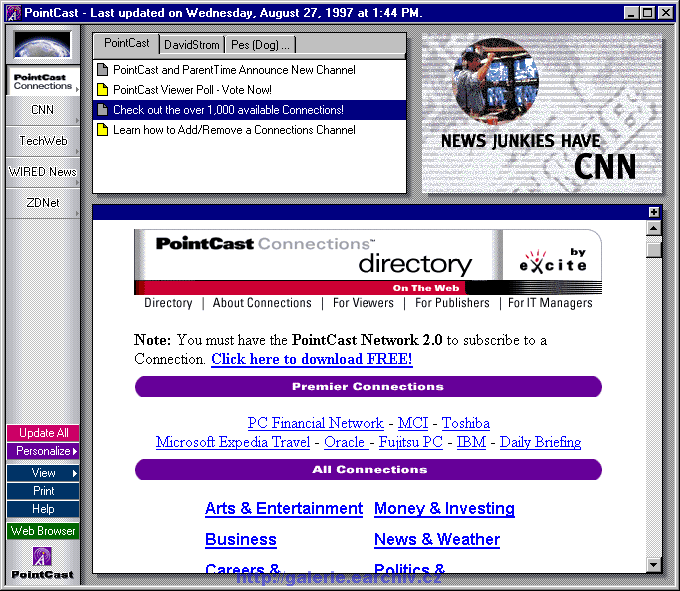The width and height of the screenshot is (680, 591).
Task: Expand the View menu
Action: (x=43, y=473)
